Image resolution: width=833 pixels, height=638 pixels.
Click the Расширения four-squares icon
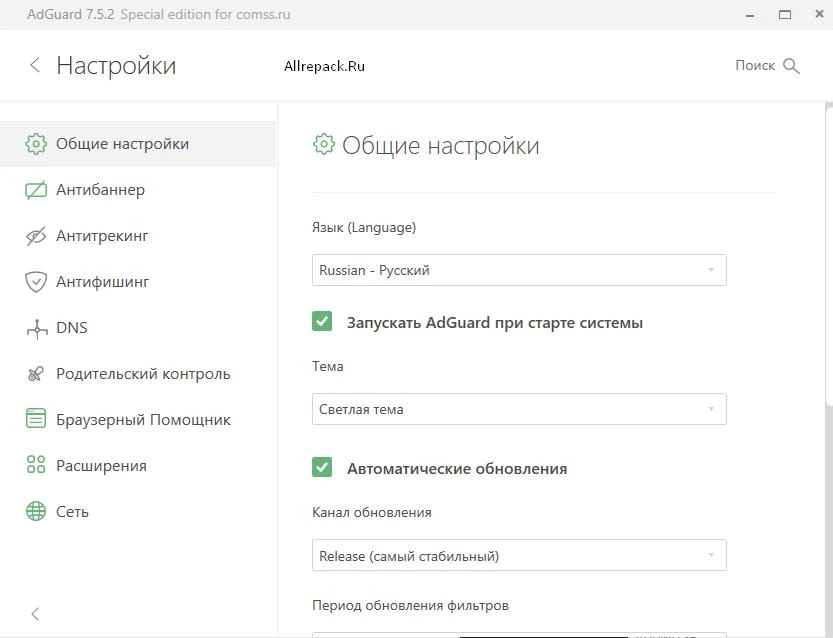click(36, 465)
